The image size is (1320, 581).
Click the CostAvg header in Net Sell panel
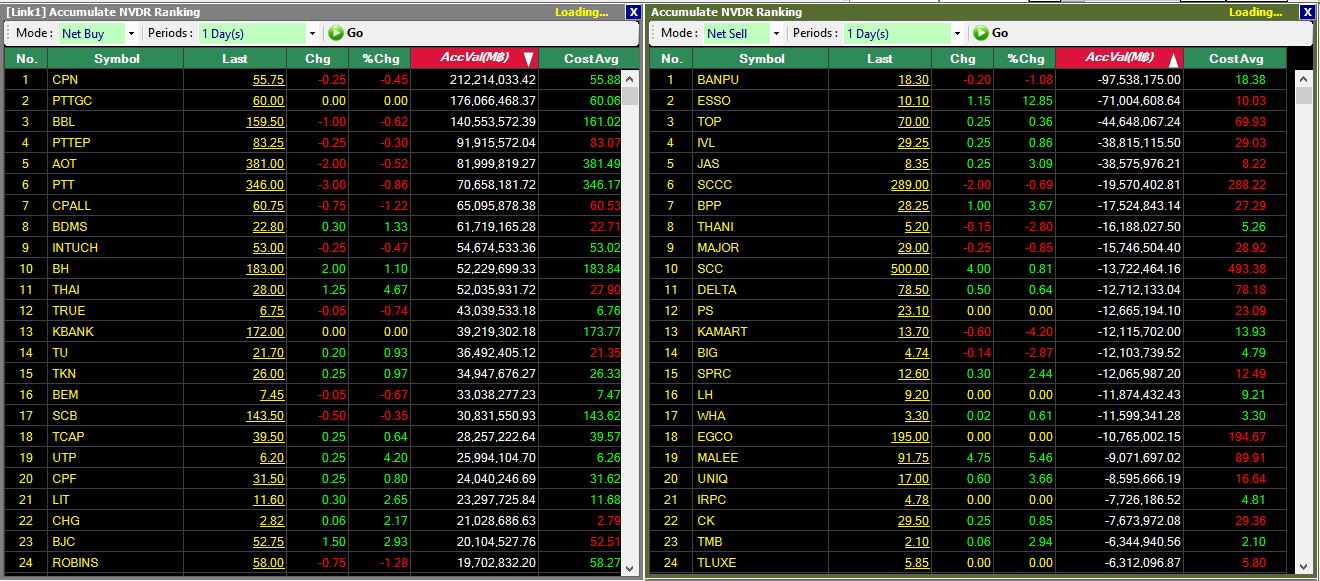point(1236,58)
